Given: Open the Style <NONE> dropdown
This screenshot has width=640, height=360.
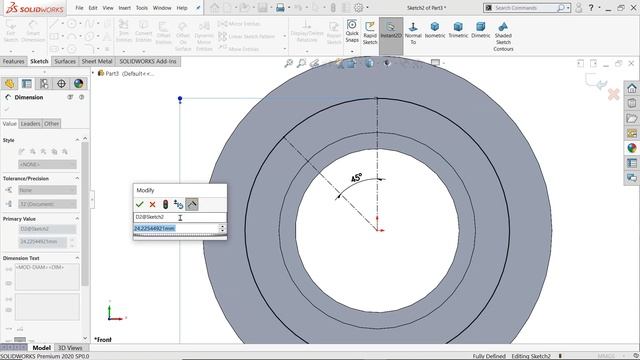Looking at the screenshot, I should click(47, 164).
